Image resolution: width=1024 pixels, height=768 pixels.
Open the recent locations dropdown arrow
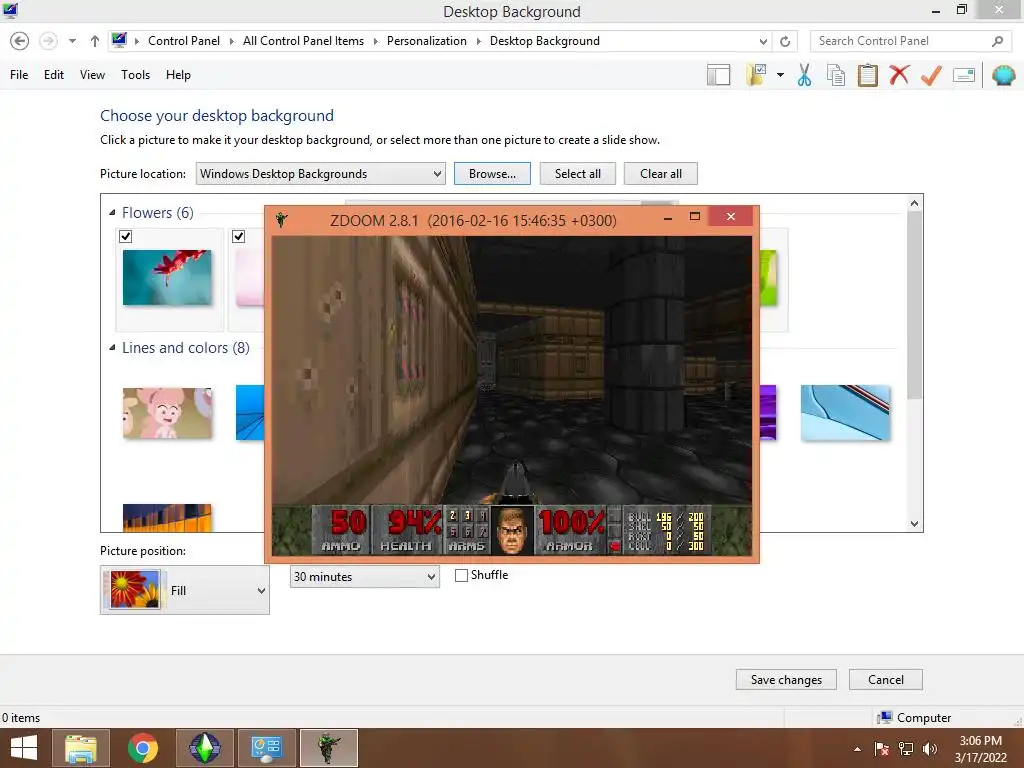(x=72, y=41)
